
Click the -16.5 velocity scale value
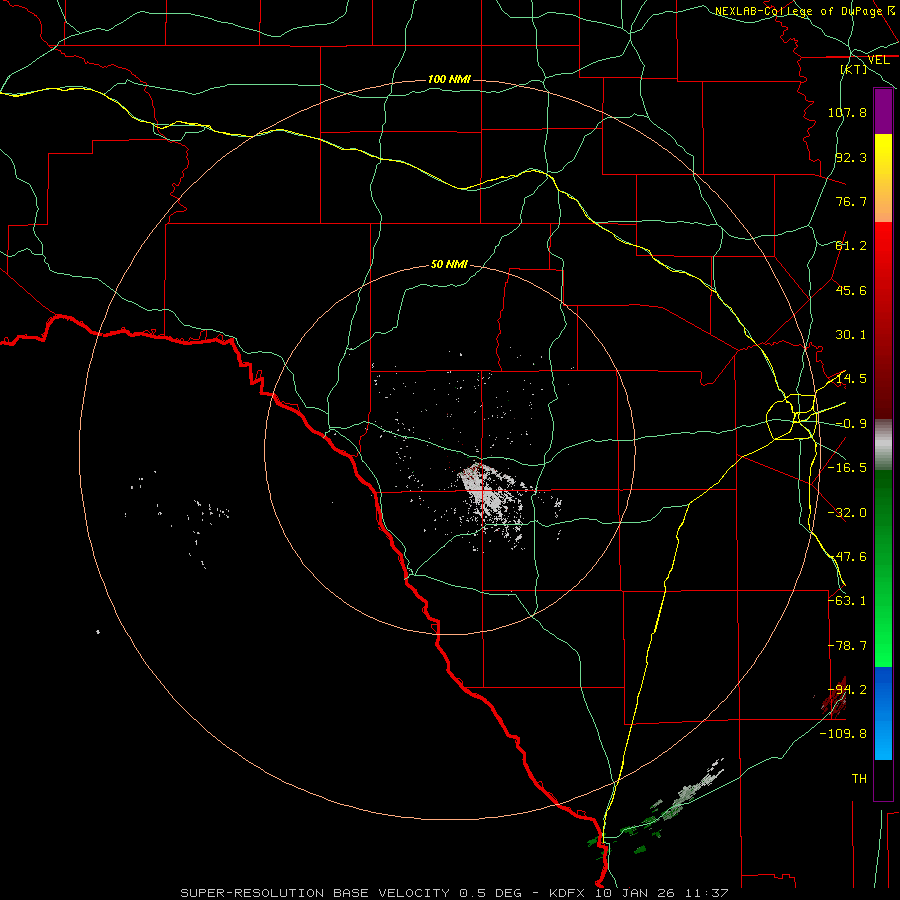coord(847,468)
